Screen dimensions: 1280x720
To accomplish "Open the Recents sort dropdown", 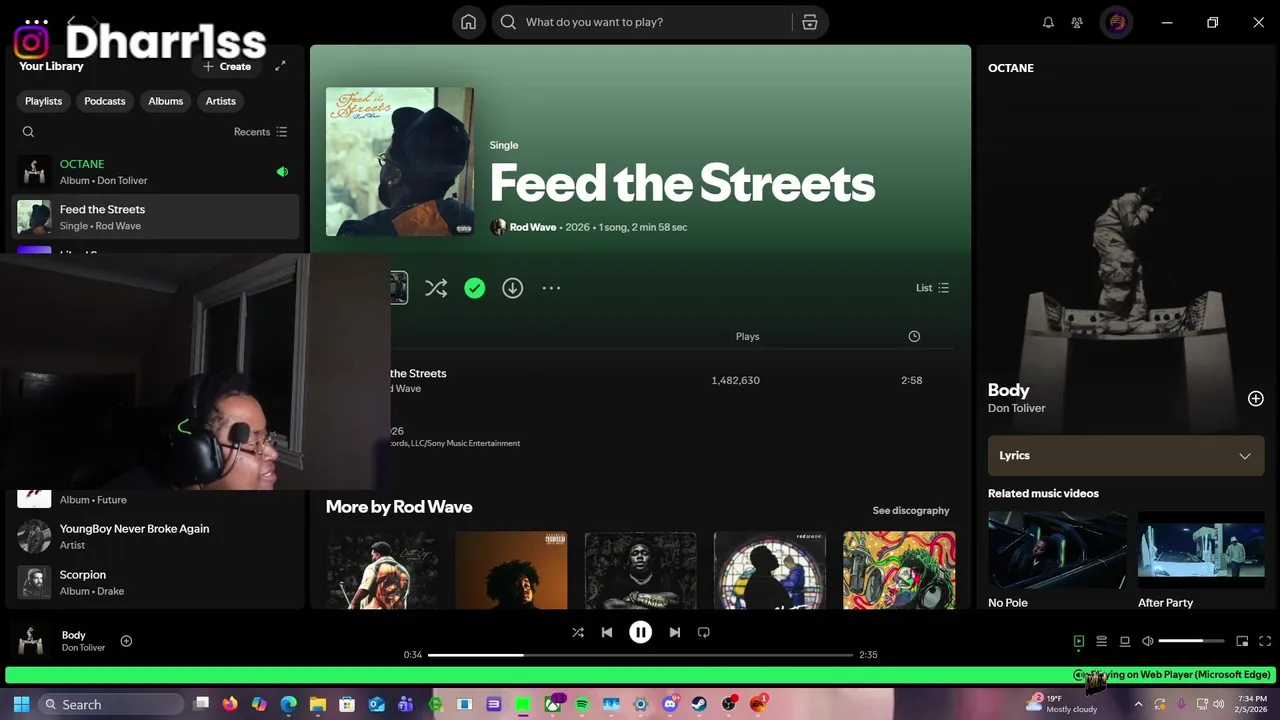I will tap(260, 132).
